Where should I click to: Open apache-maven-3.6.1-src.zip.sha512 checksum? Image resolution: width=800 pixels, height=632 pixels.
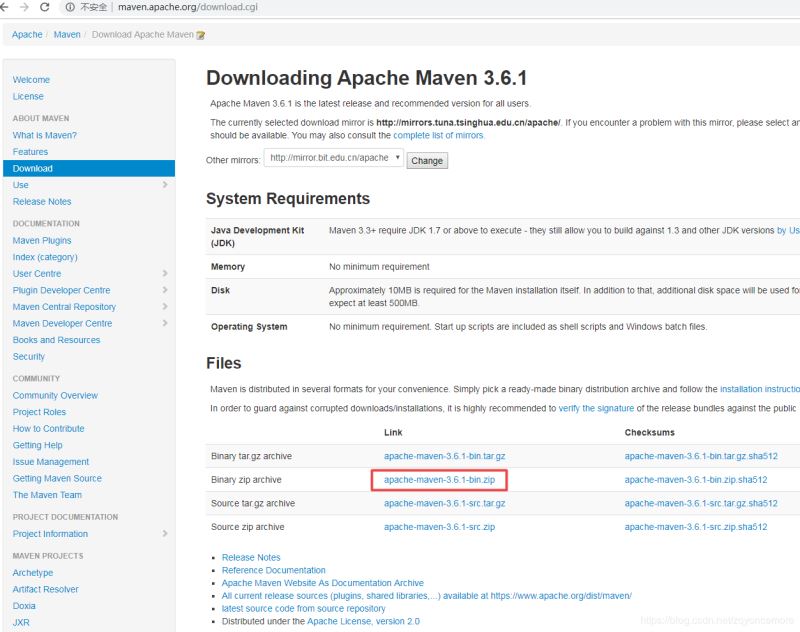[x=696, y=527]
